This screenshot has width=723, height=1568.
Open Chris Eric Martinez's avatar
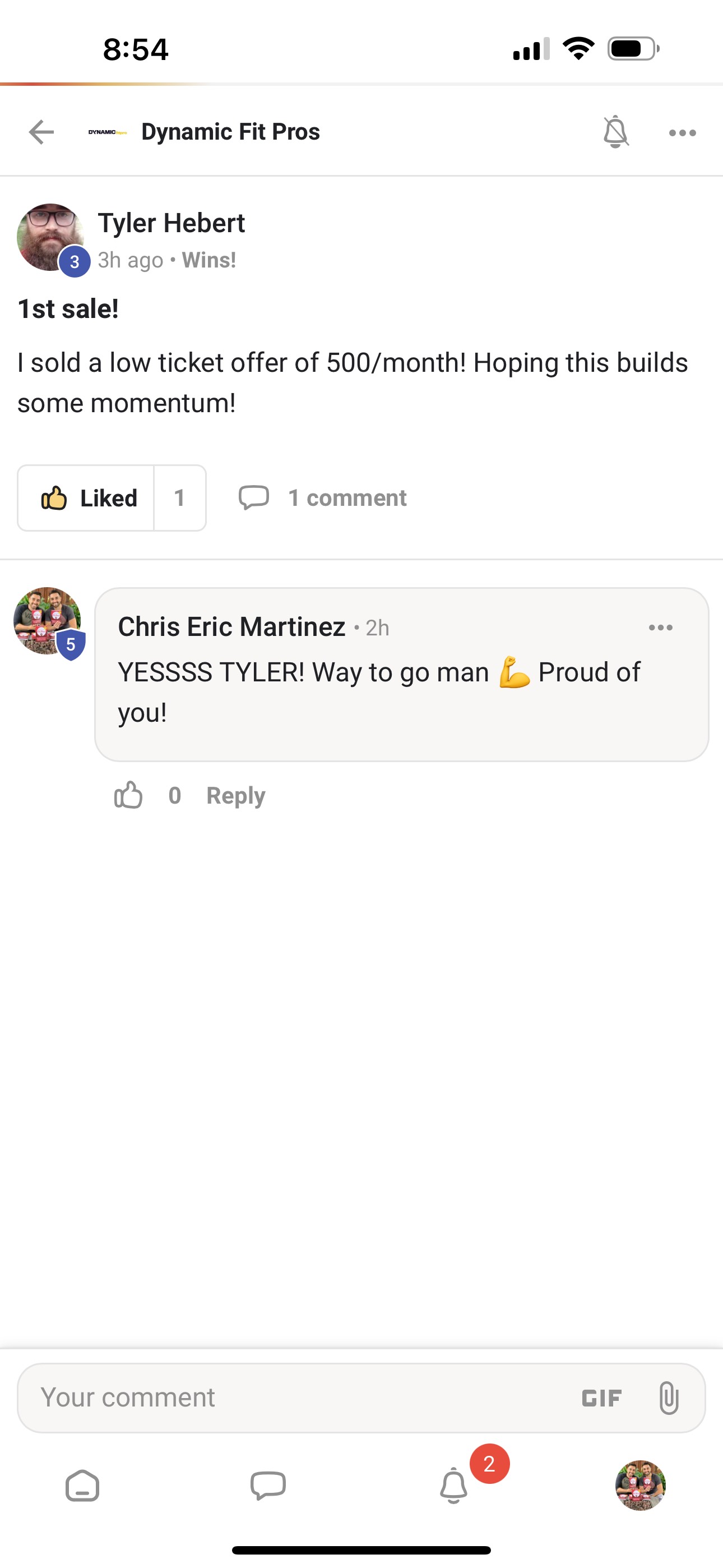point(48,621)
